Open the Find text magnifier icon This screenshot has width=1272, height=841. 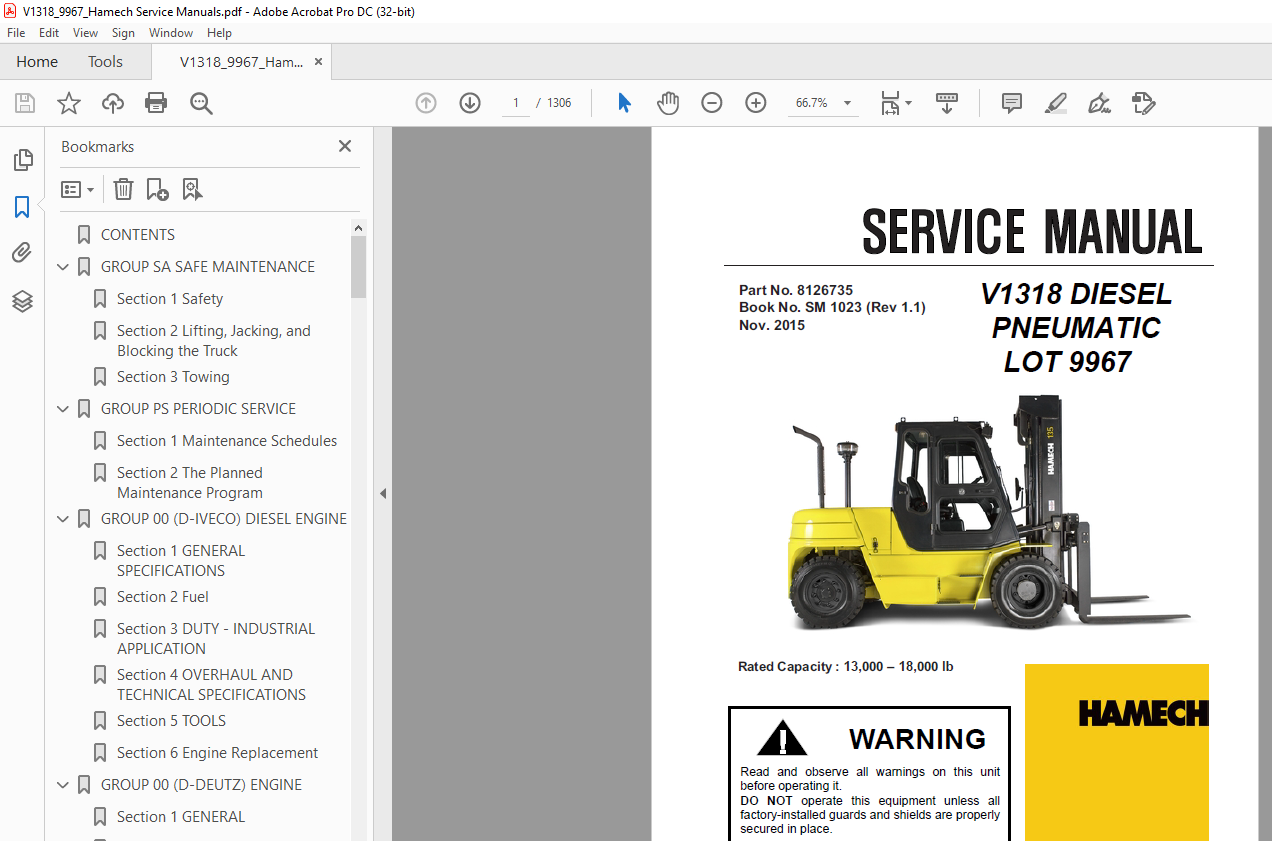tap(201, 103)
